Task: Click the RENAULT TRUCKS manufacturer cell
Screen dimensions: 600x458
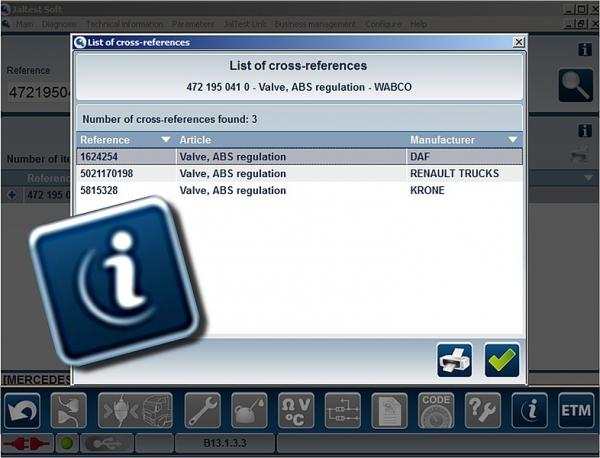Action: click(464, 173)
